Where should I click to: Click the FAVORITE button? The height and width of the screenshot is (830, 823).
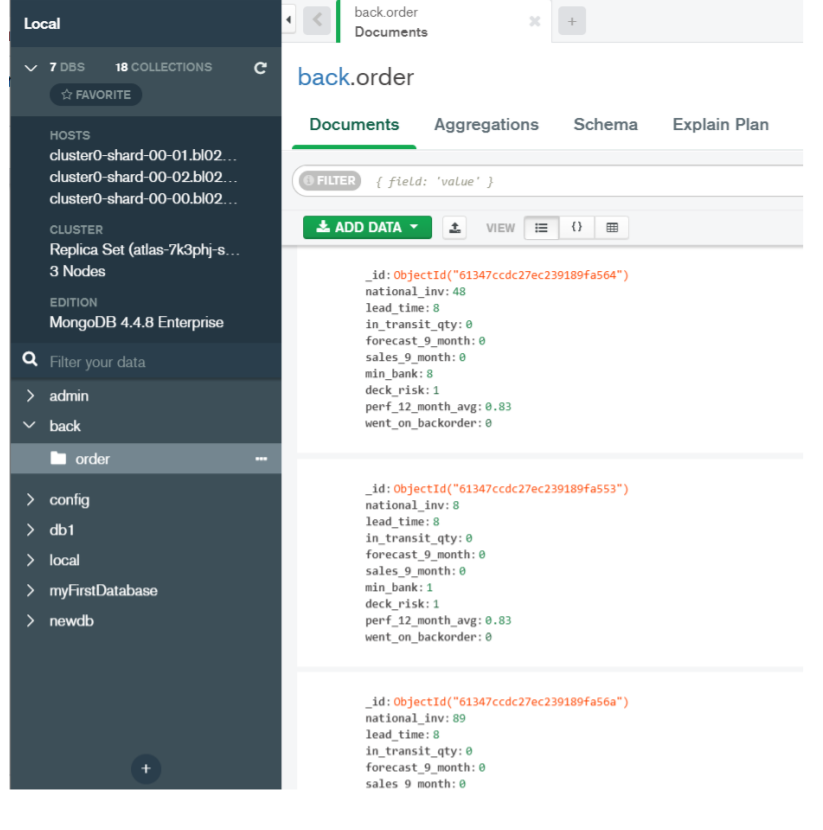(x=96, y=95)
